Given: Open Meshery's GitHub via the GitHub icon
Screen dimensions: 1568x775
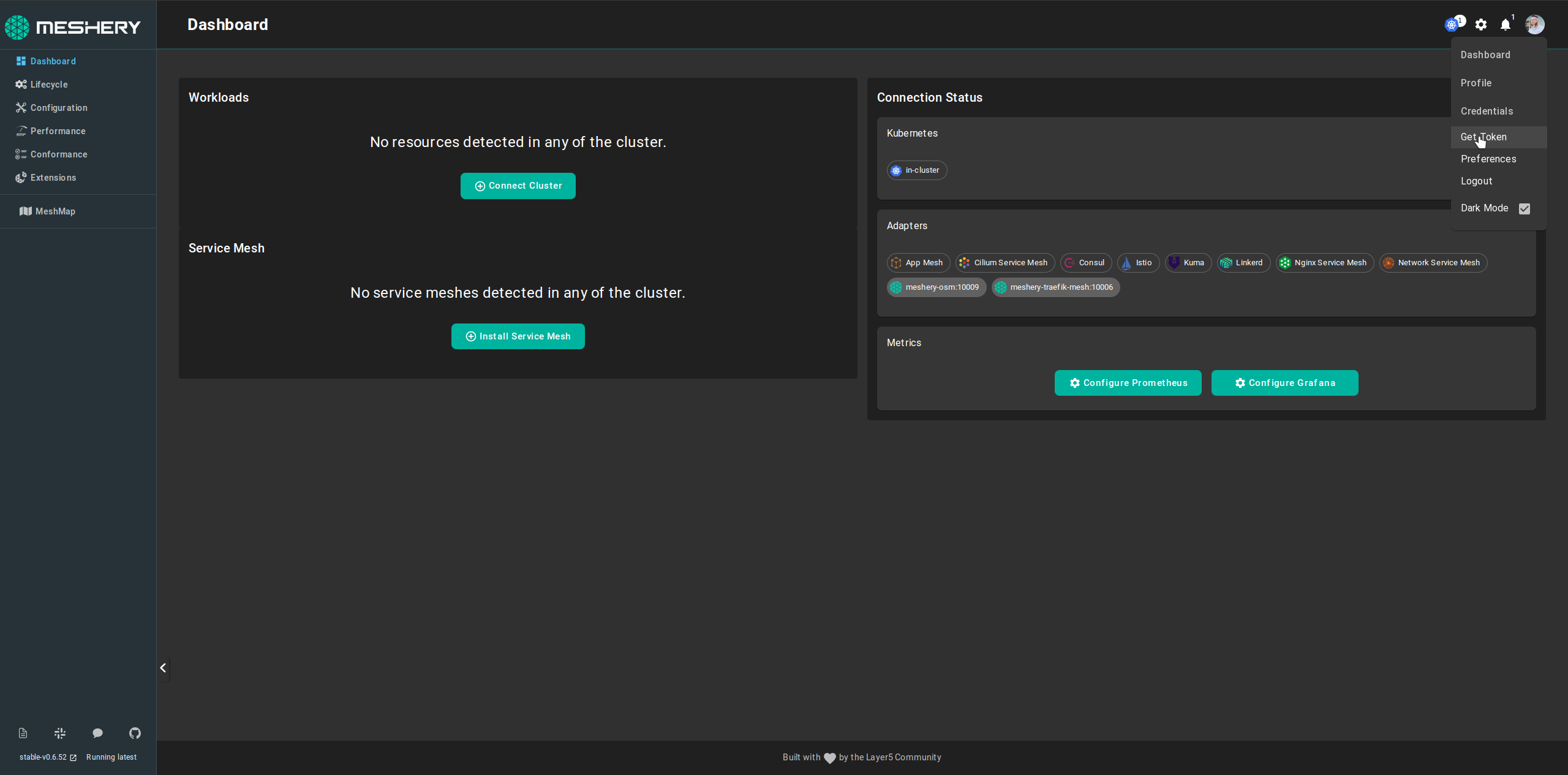Looking at the screenshot, I should coord(135,733).
